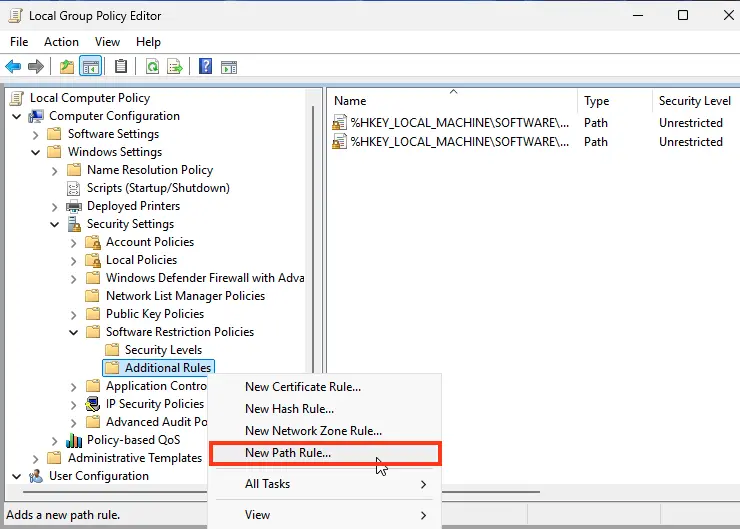Sort list by the Type column header
The height and width of the screenshot is (529, 740).
pyautogui.click(x=597, y=101)
